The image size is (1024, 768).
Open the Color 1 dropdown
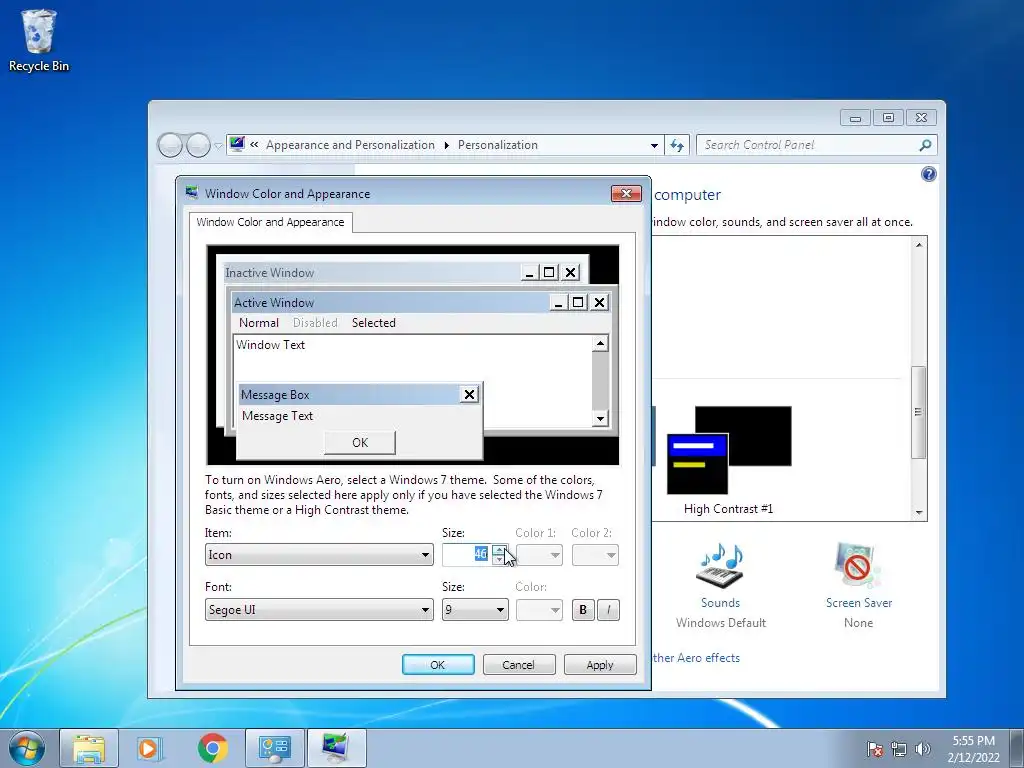click(x=539, y=555)
